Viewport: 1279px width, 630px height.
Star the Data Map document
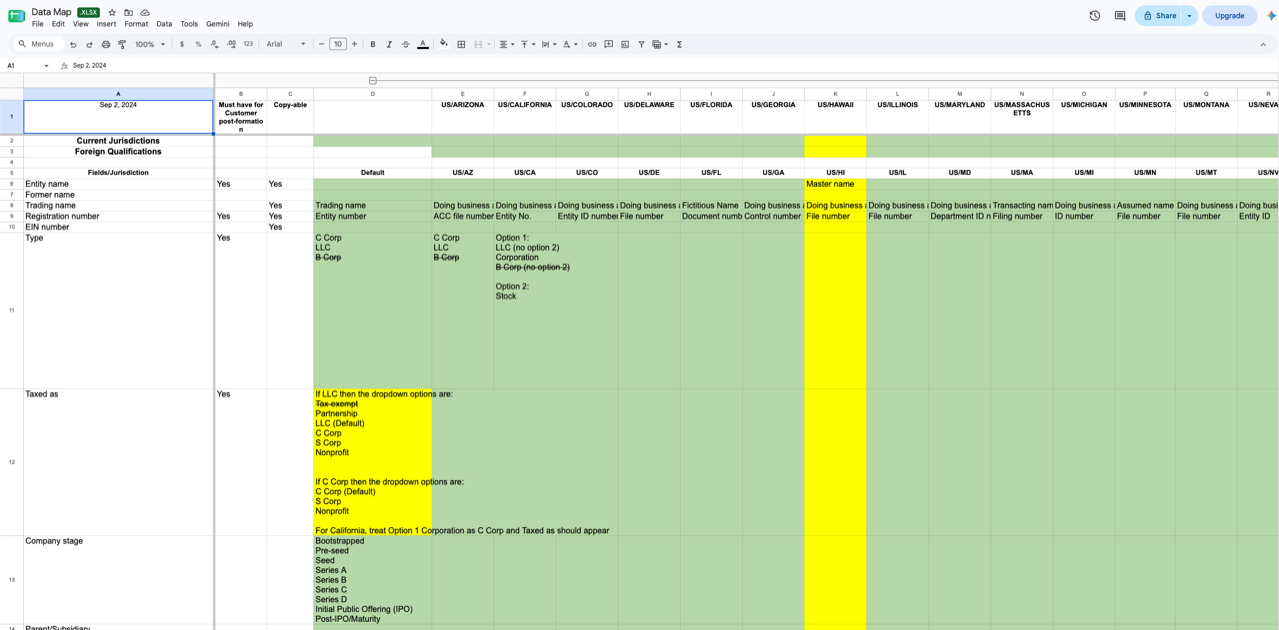point(112,12)
